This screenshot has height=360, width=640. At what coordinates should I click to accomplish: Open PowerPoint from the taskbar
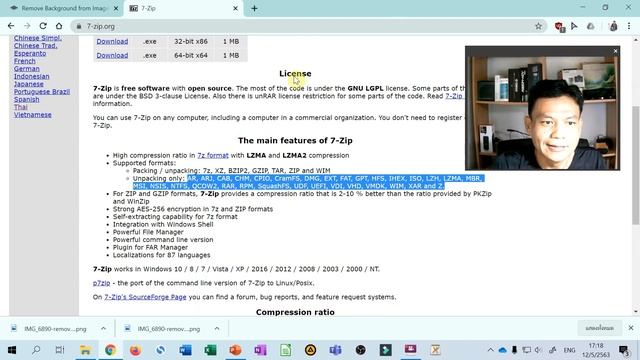pos(235,350)
